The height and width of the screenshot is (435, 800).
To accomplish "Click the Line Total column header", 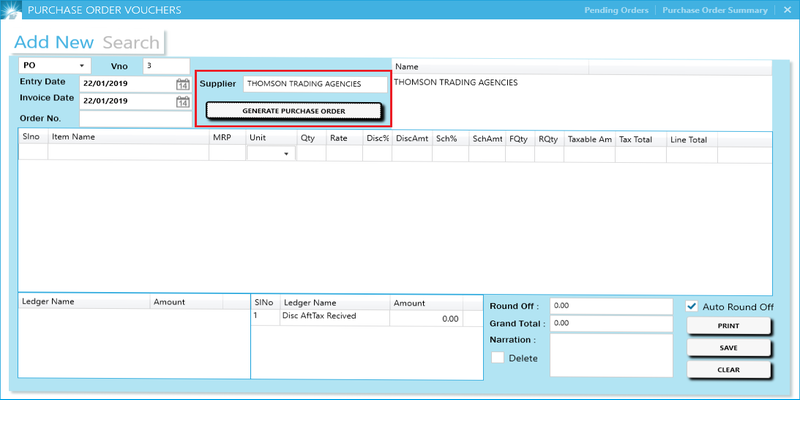I will tap(691, 140).
